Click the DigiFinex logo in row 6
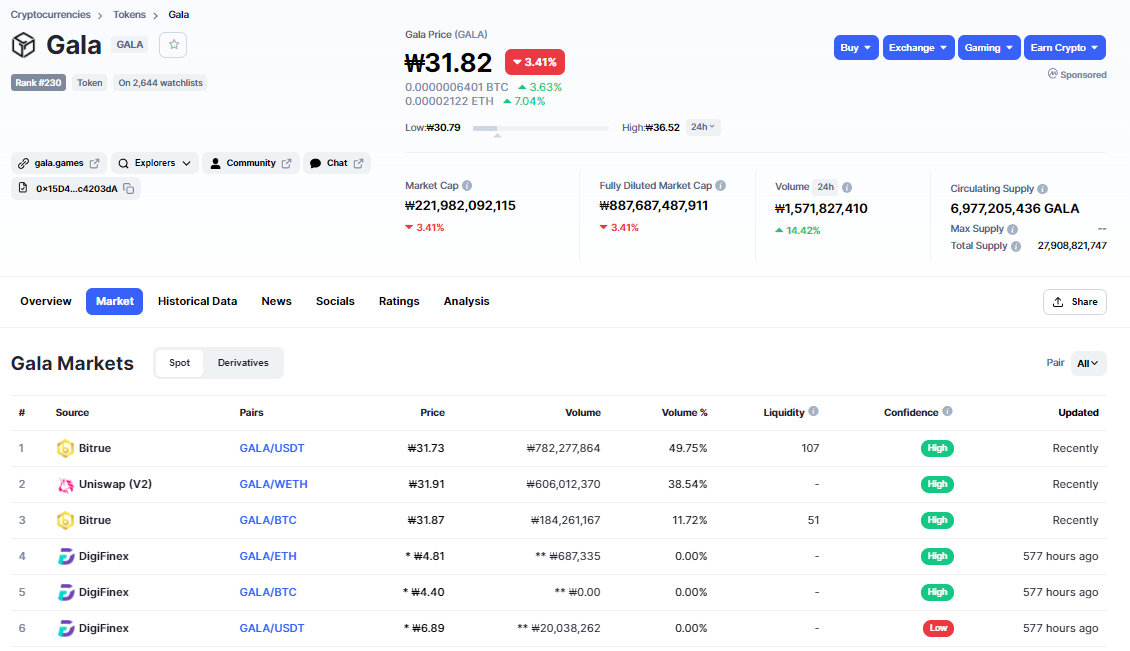 66,629
